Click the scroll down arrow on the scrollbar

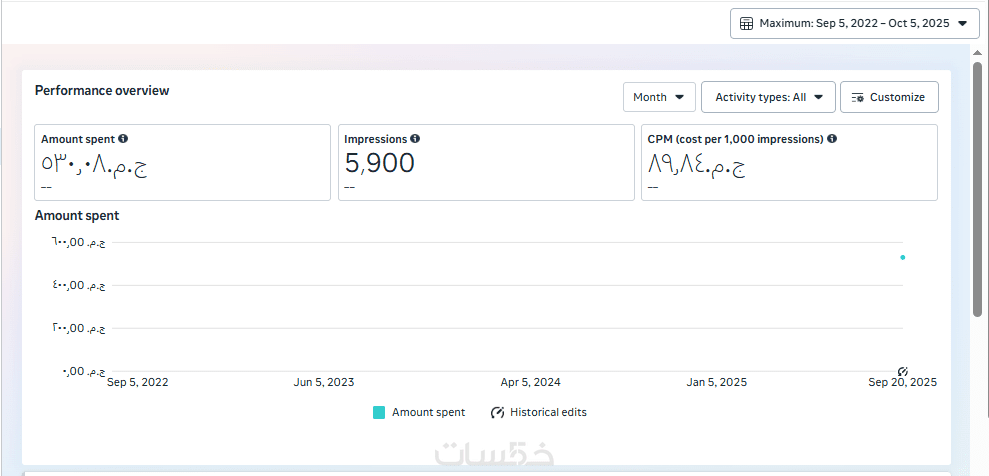pos(977,468)
